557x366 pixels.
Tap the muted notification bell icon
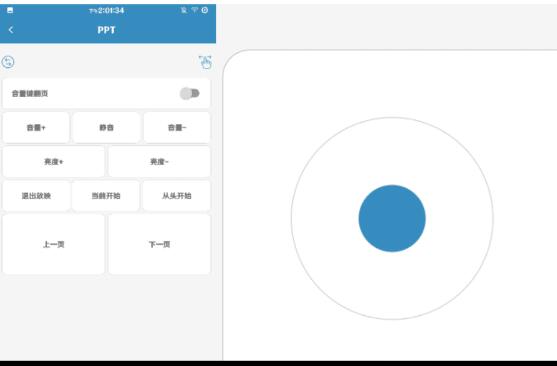tap(184, 10)
